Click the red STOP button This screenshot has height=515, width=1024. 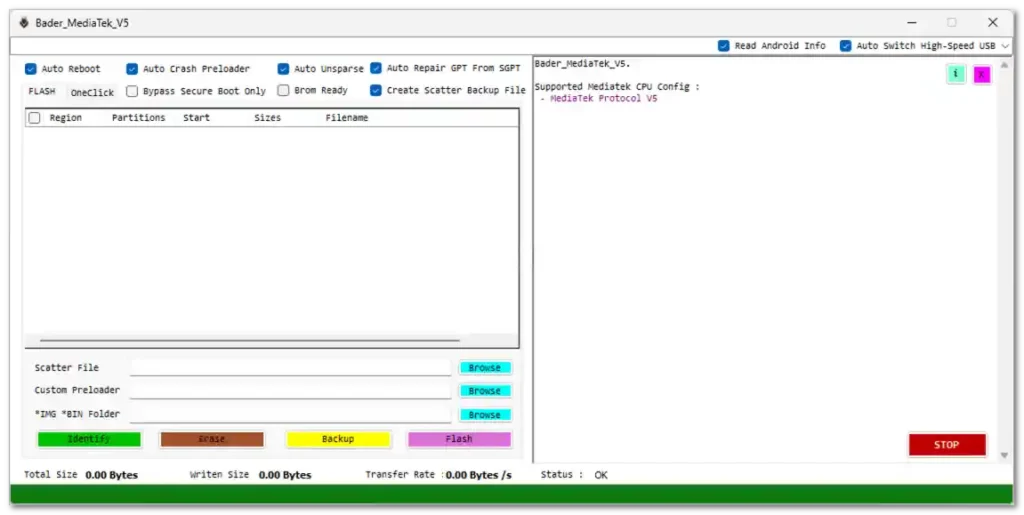[946, 445]
